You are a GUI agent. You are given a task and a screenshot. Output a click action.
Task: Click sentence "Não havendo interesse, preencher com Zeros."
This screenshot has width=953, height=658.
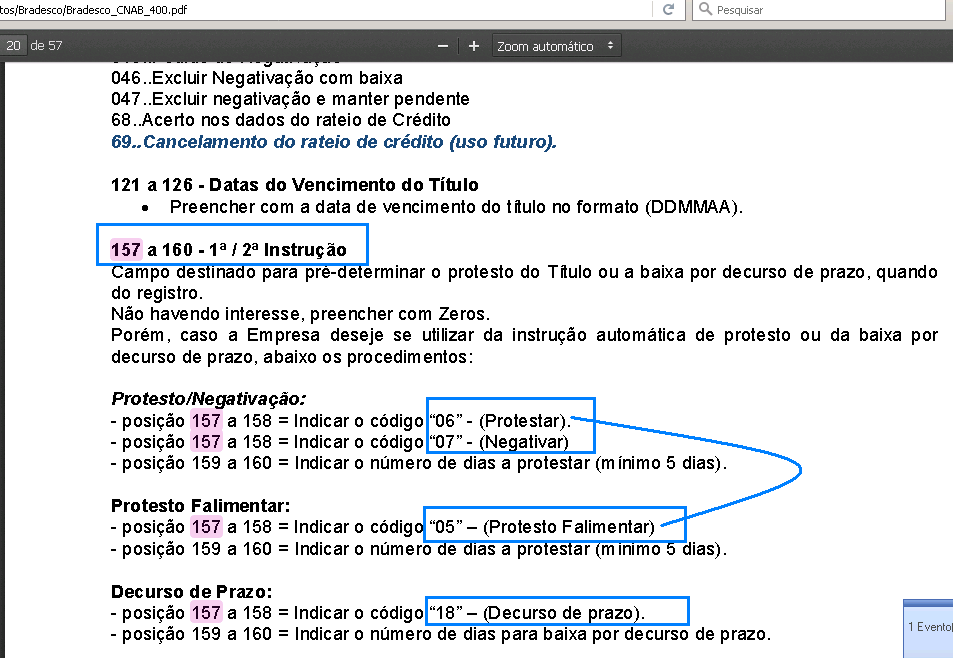[300, 314]
